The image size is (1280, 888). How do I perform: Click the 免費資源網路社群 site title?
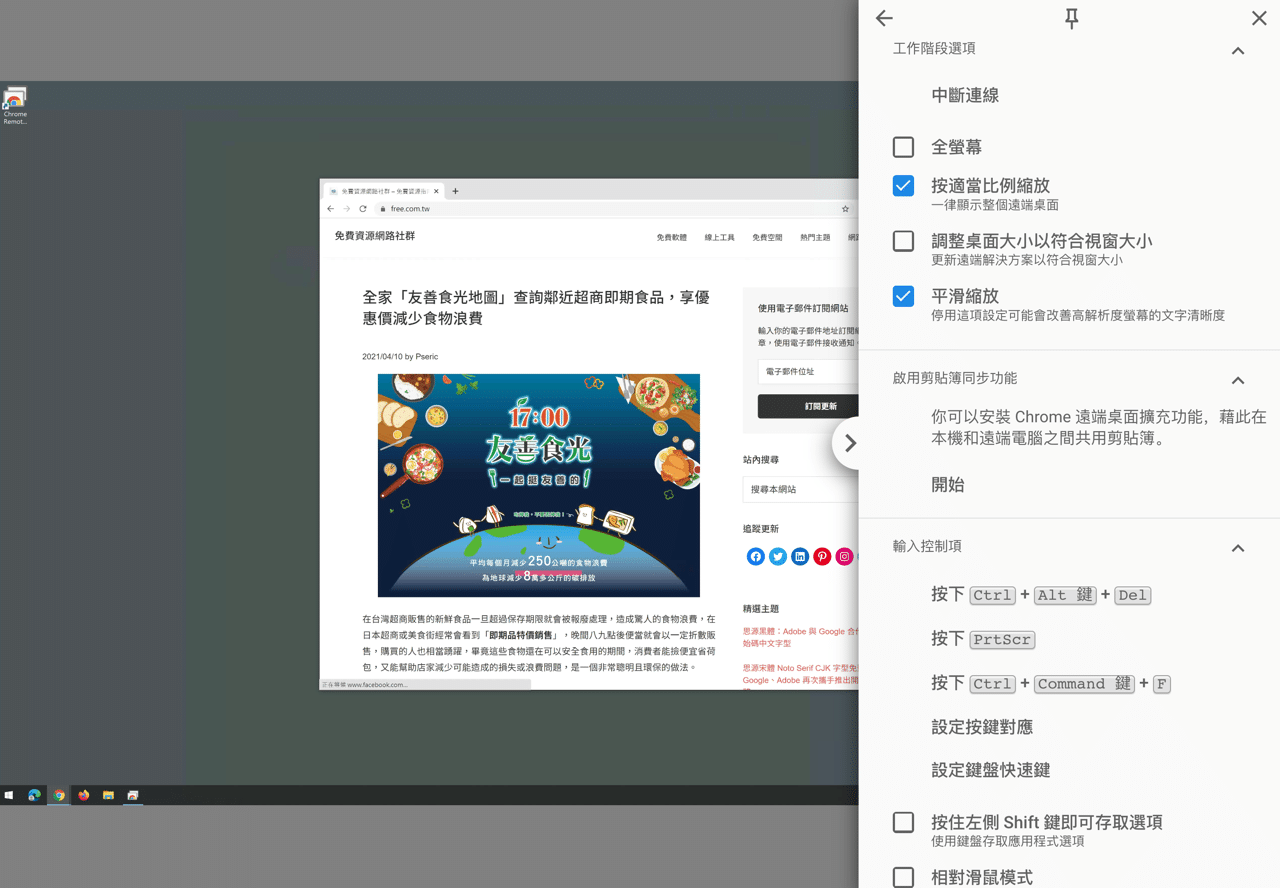[374, 236]
